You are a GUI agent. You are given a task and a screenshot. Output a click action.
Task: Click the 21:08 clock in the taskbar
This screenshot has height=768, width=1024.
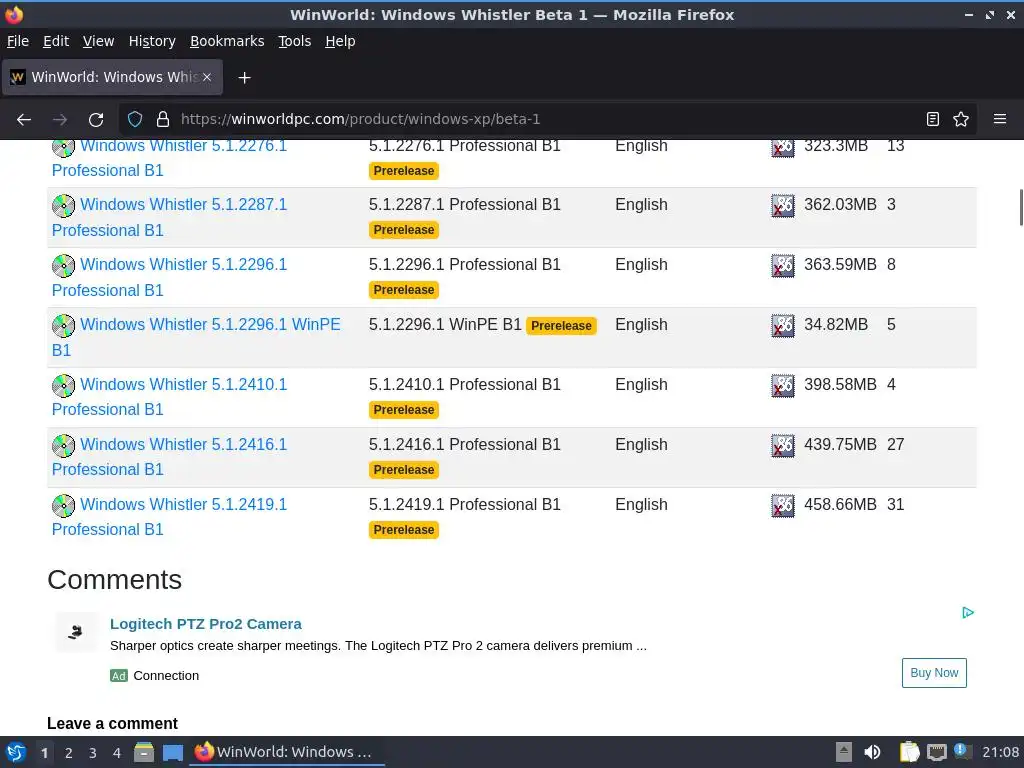(x=1000, y=752)
